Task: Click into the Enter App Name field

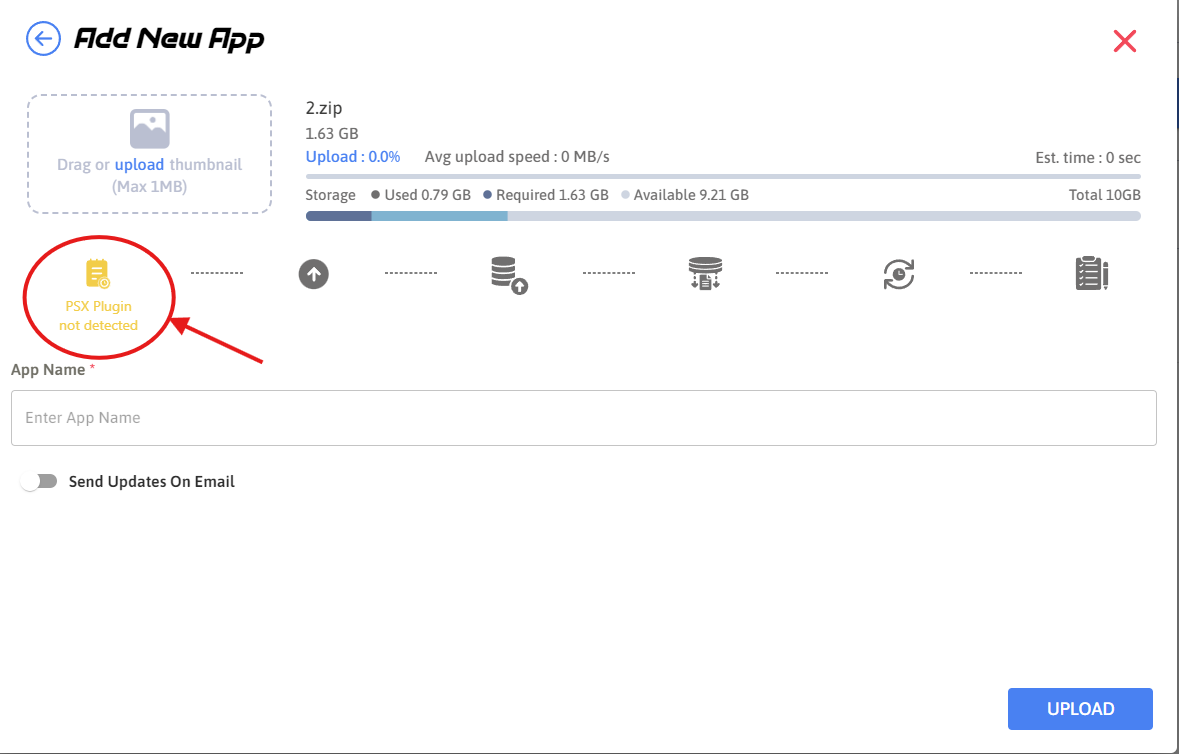Action: coord(583,418)
